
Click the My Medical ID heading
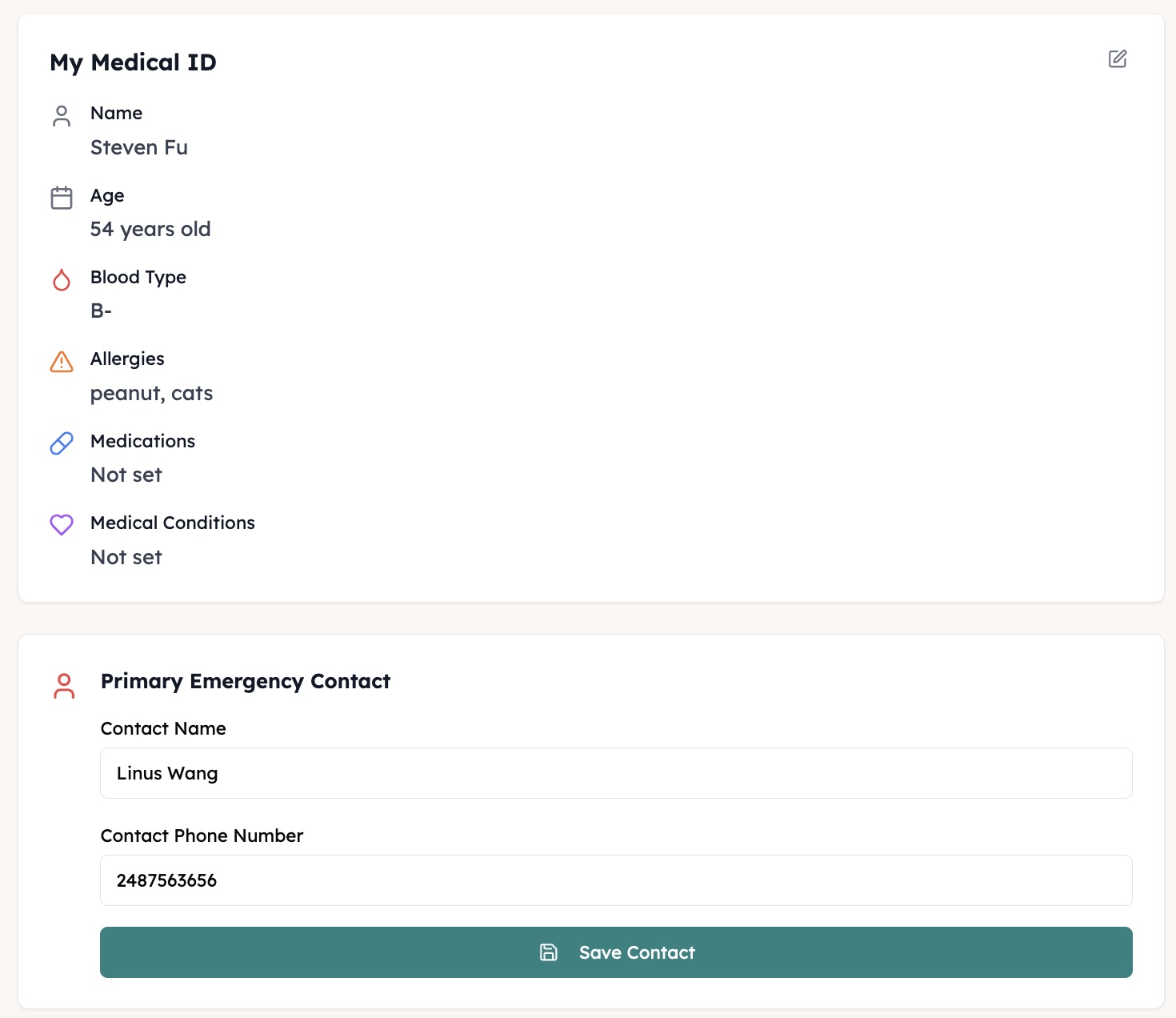coord(134,63)
